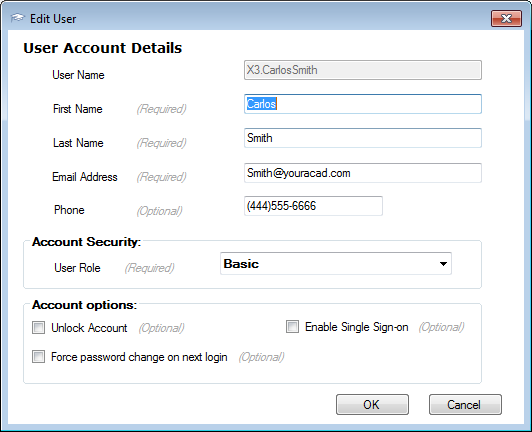Click the Enable Single Sign-on label
532x432 pixels.
[357, 327]
